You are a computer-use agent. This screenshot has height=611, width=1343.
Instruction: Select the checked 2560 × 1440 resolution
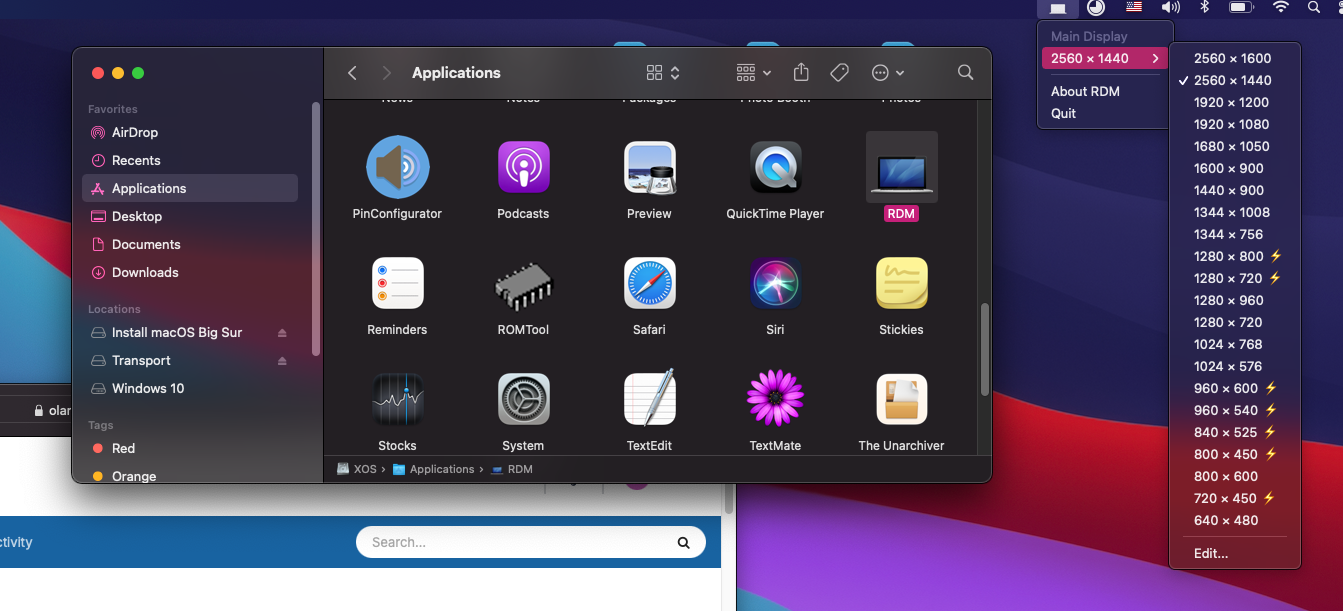click(x=1232, y=80)
